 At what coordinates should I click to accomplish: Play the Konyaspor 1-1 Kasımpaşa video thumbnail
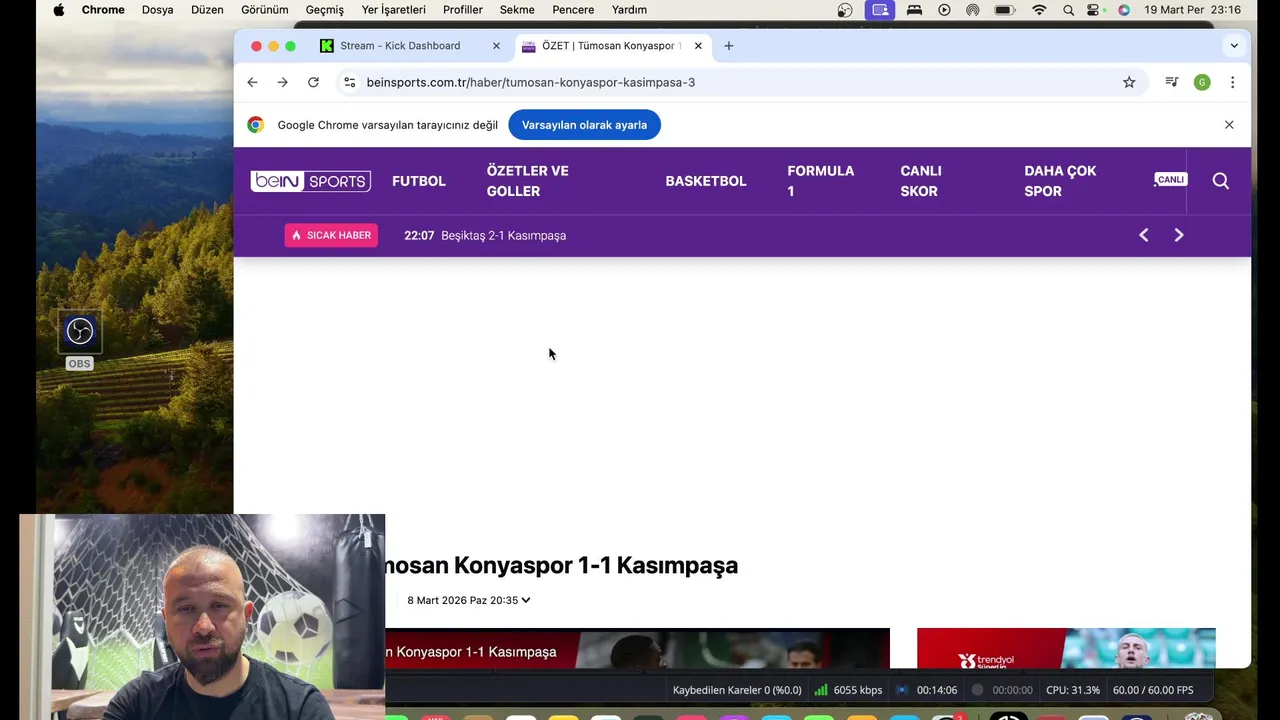[x=637, y=648]
